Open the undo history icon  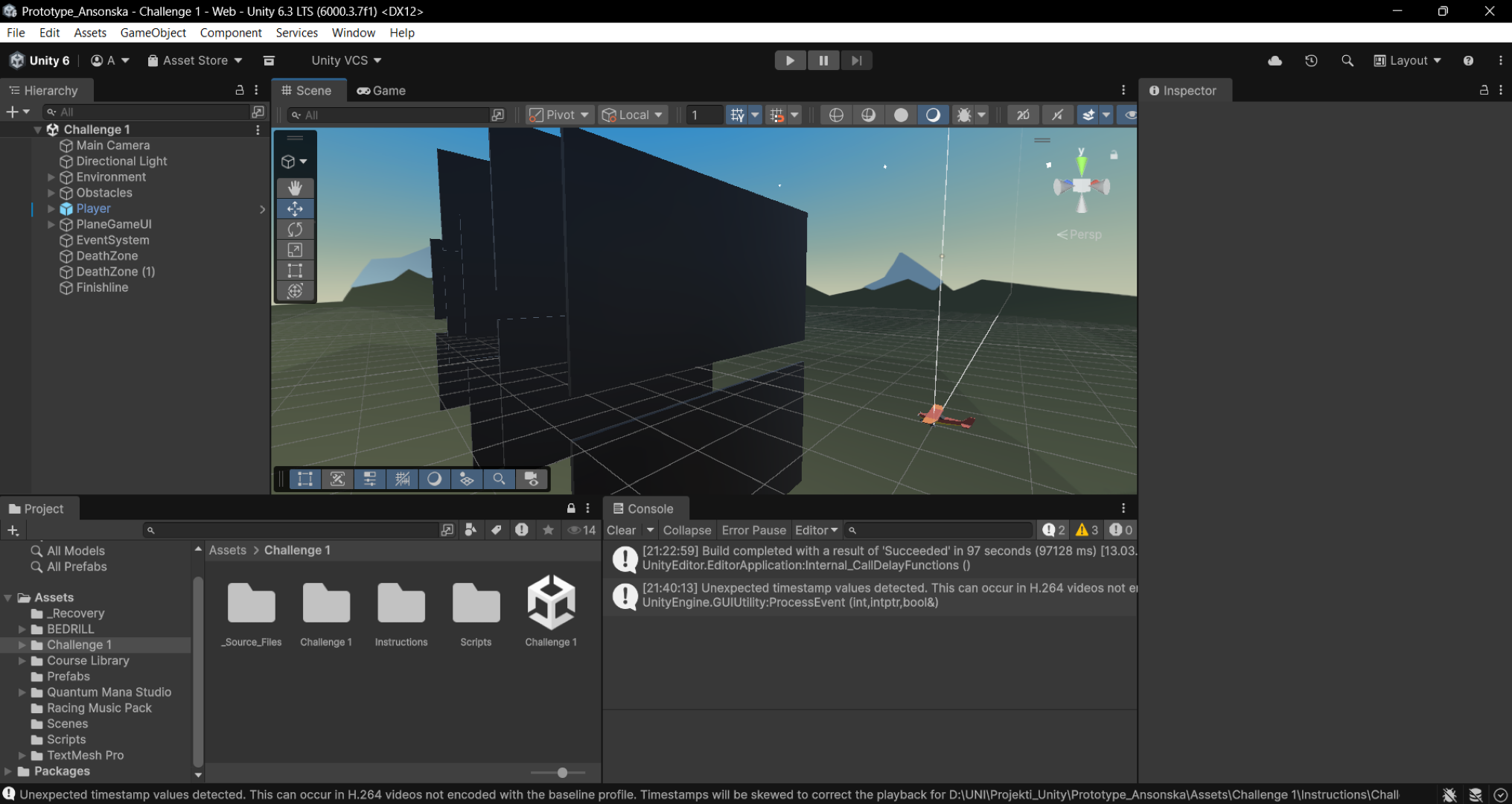coord(1311,60)
